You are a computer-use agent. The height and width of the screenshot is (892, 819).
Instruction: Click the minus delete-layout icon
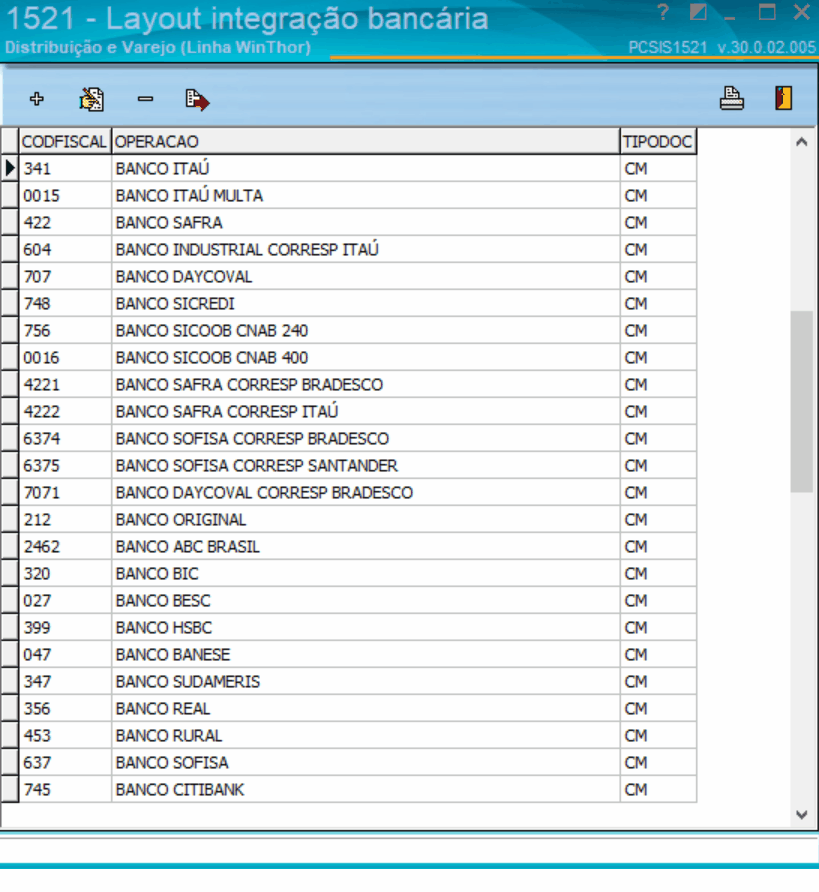coord(146,99)
